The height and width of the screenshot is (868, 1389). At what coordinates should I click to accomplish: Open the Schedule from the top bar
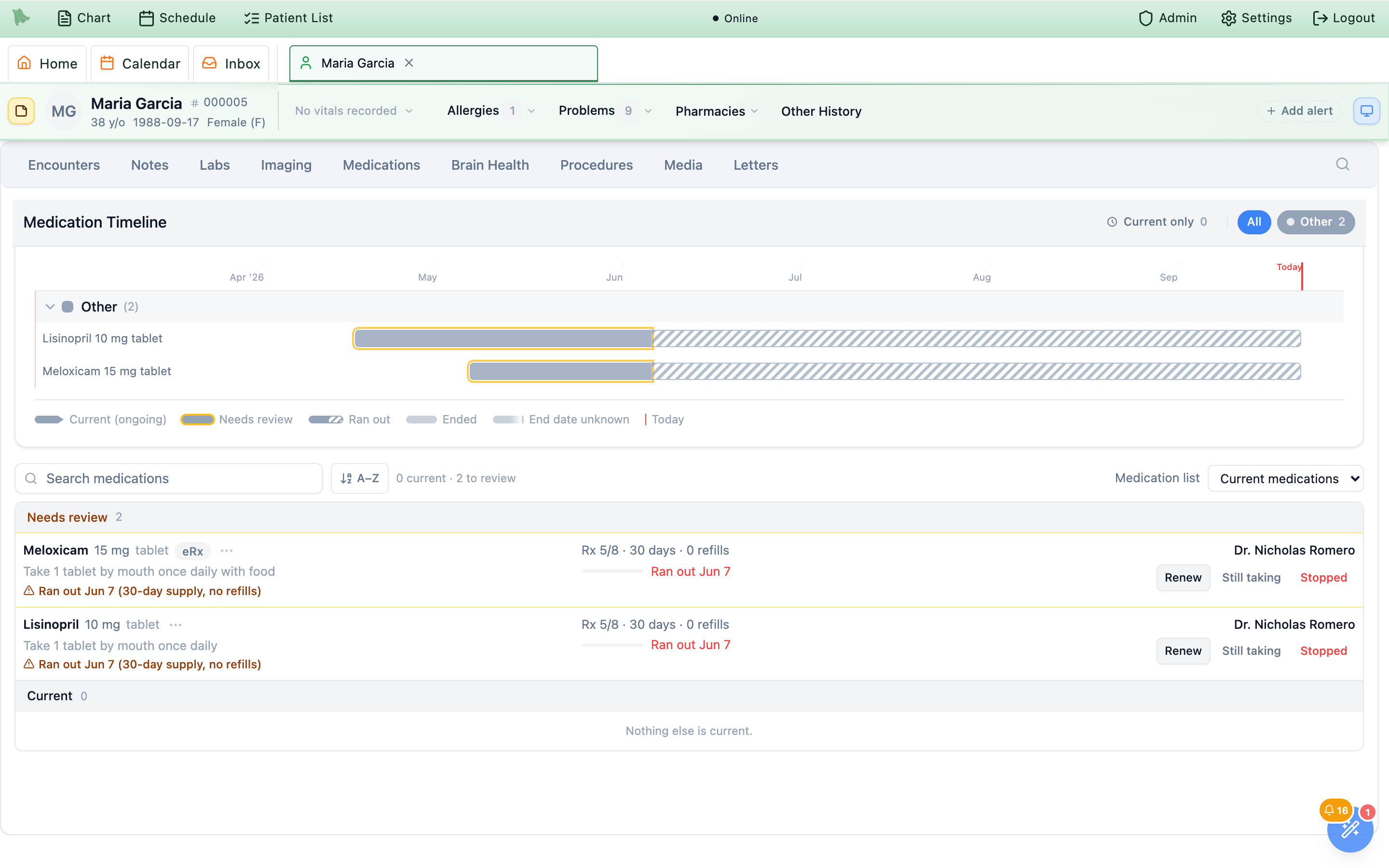tap(177, 18)
